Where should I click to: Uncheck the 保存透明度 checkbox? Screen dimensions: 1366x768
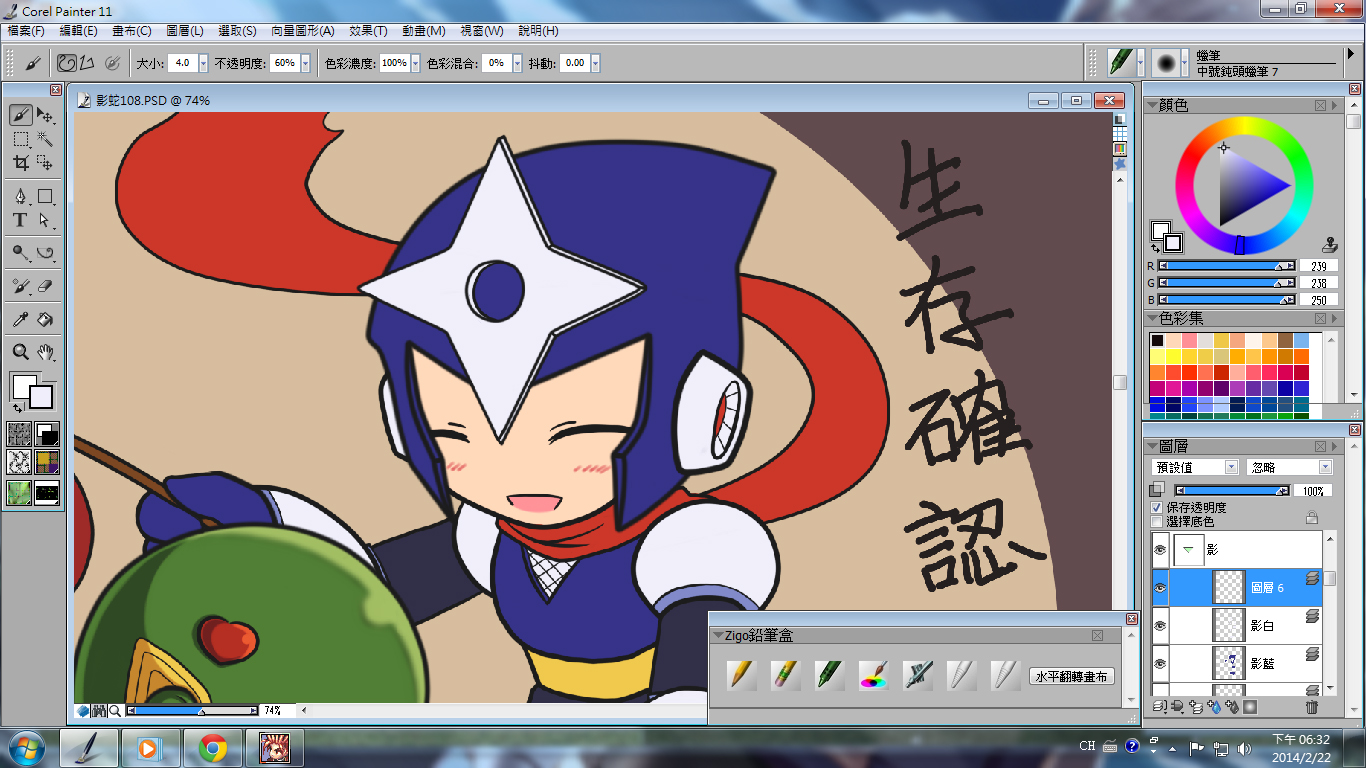coord(1157,508)
